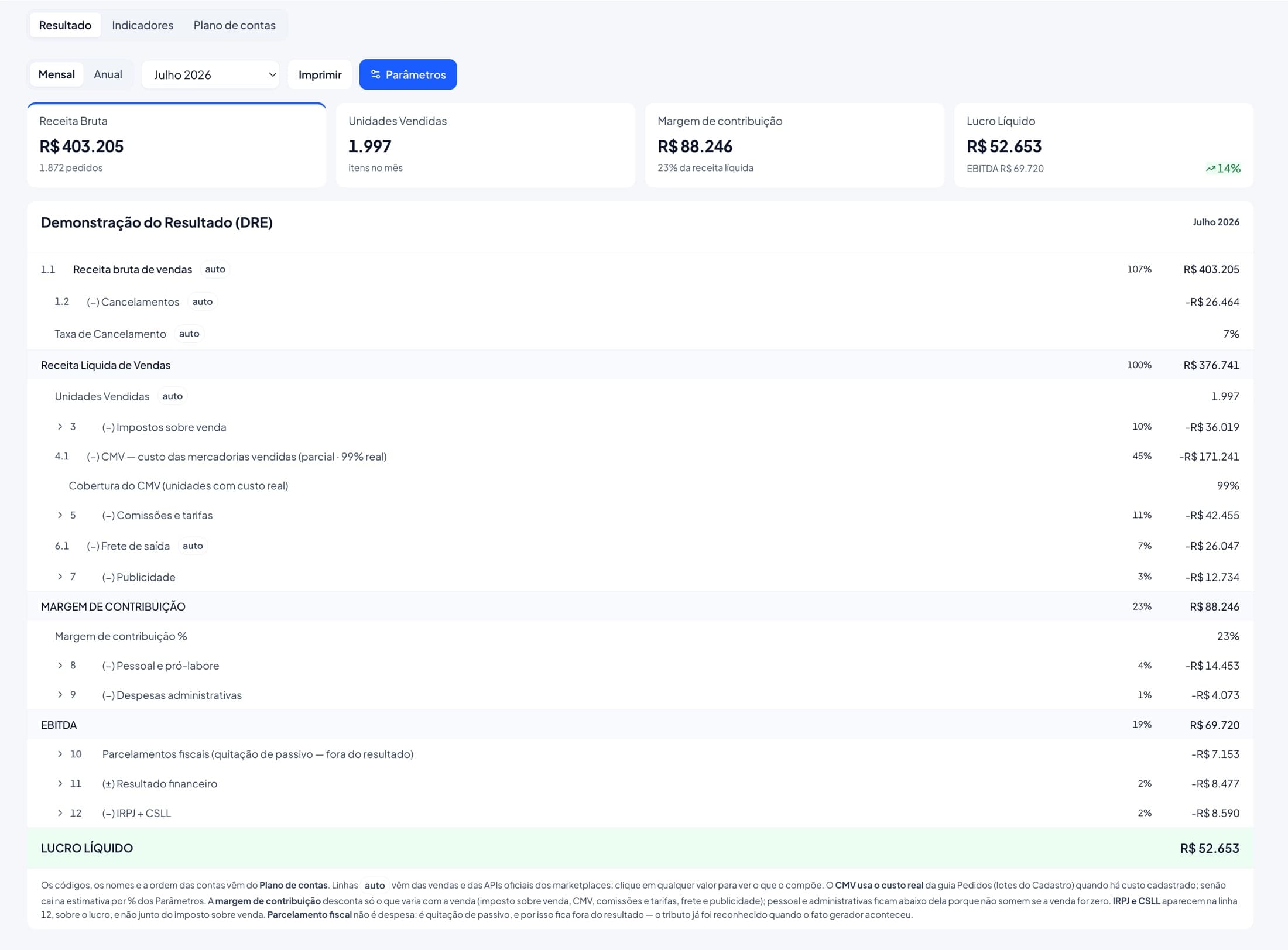This screenshot has height=950, width=1288.
Task: Select the Unidades Vendidas summary card
Action: point(485,145)
